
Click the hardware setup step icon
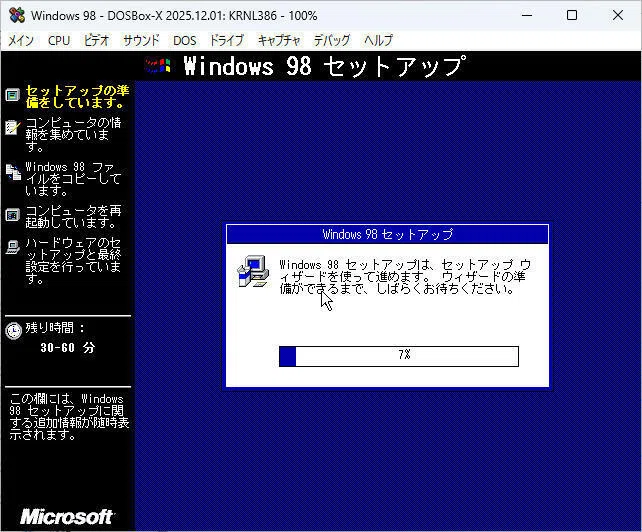click(x=13, y=247)
